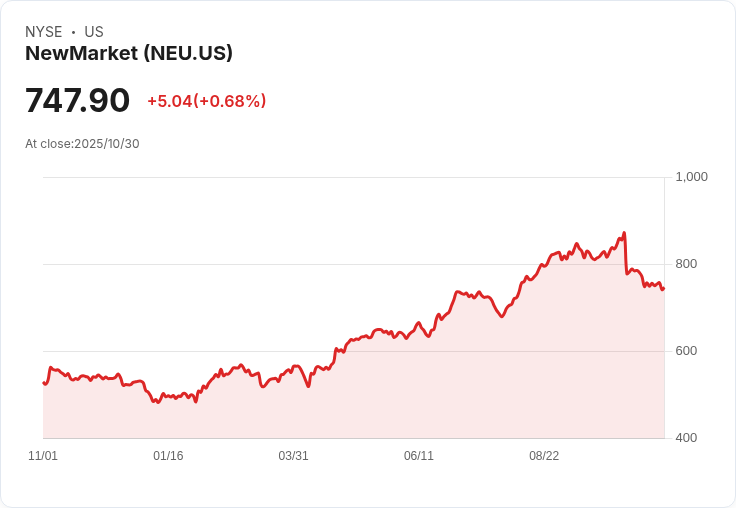Click the 08/22 date label
The width and height of the screenshot is (736, 508).
pyautogui.click(x=544, y=456)
